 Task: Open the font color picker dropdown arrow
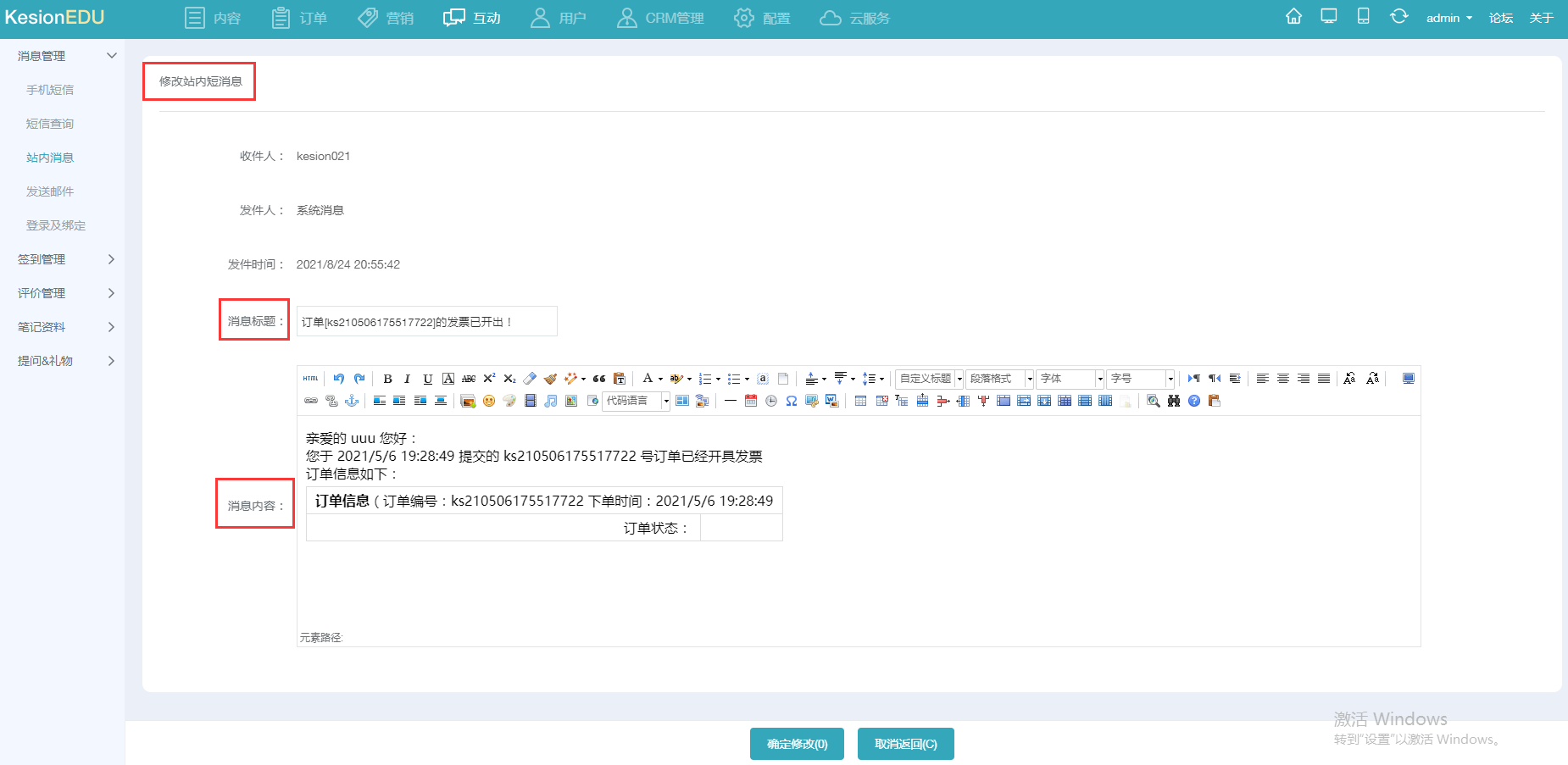point(660,379)
